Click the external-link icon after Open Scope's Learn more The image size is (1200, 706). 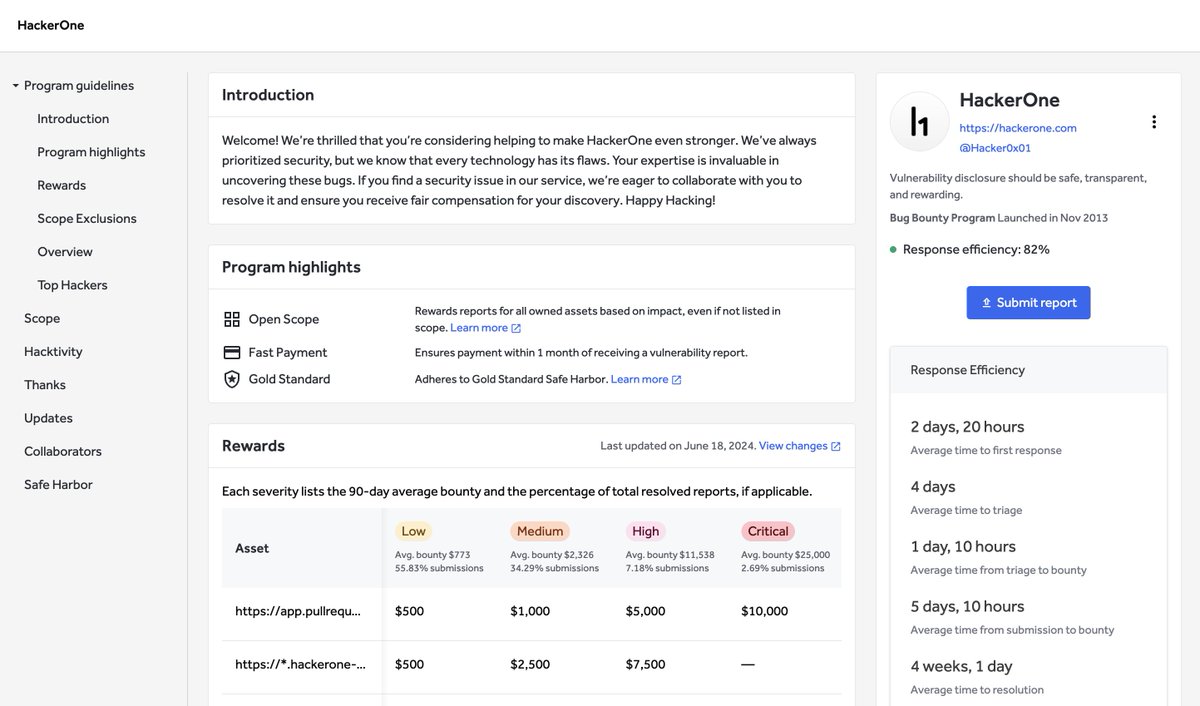point(514,327)
